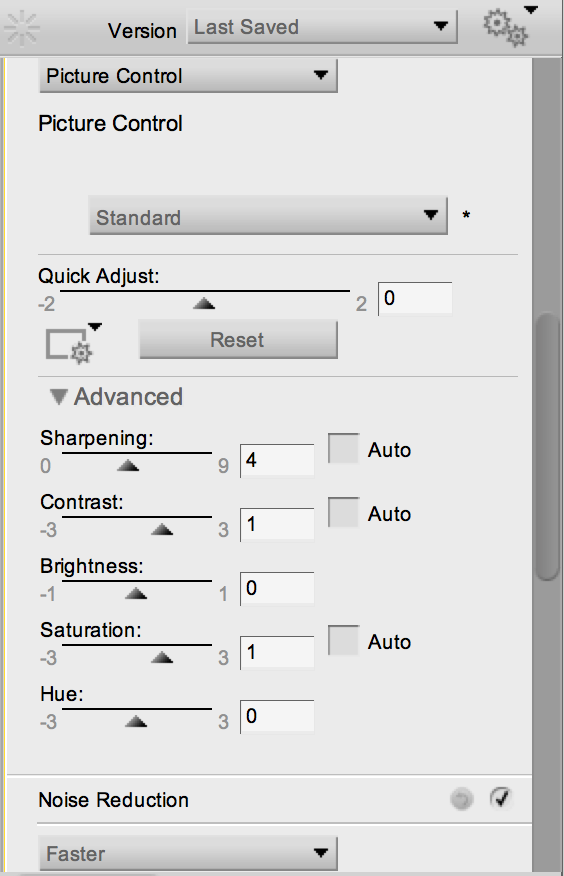Image resolution: width=564 pixels, height=876 pixels.
Task: Open the Standard picture control dropdown
Action: pos(268,216)
